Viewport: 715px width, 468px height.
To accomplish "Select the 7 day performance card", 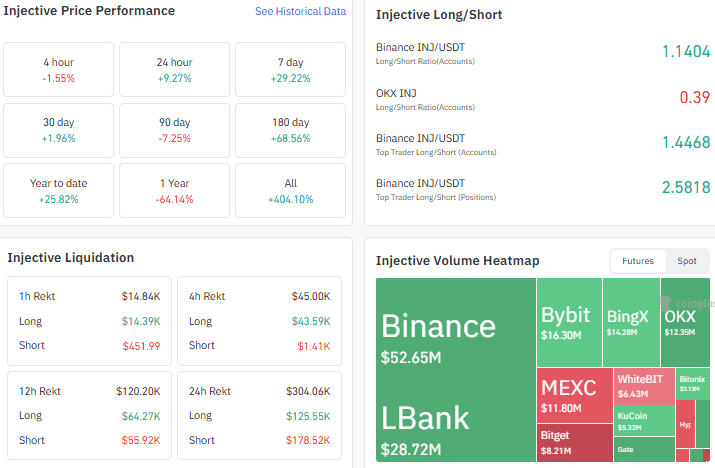I will click(x=290, y=70).
